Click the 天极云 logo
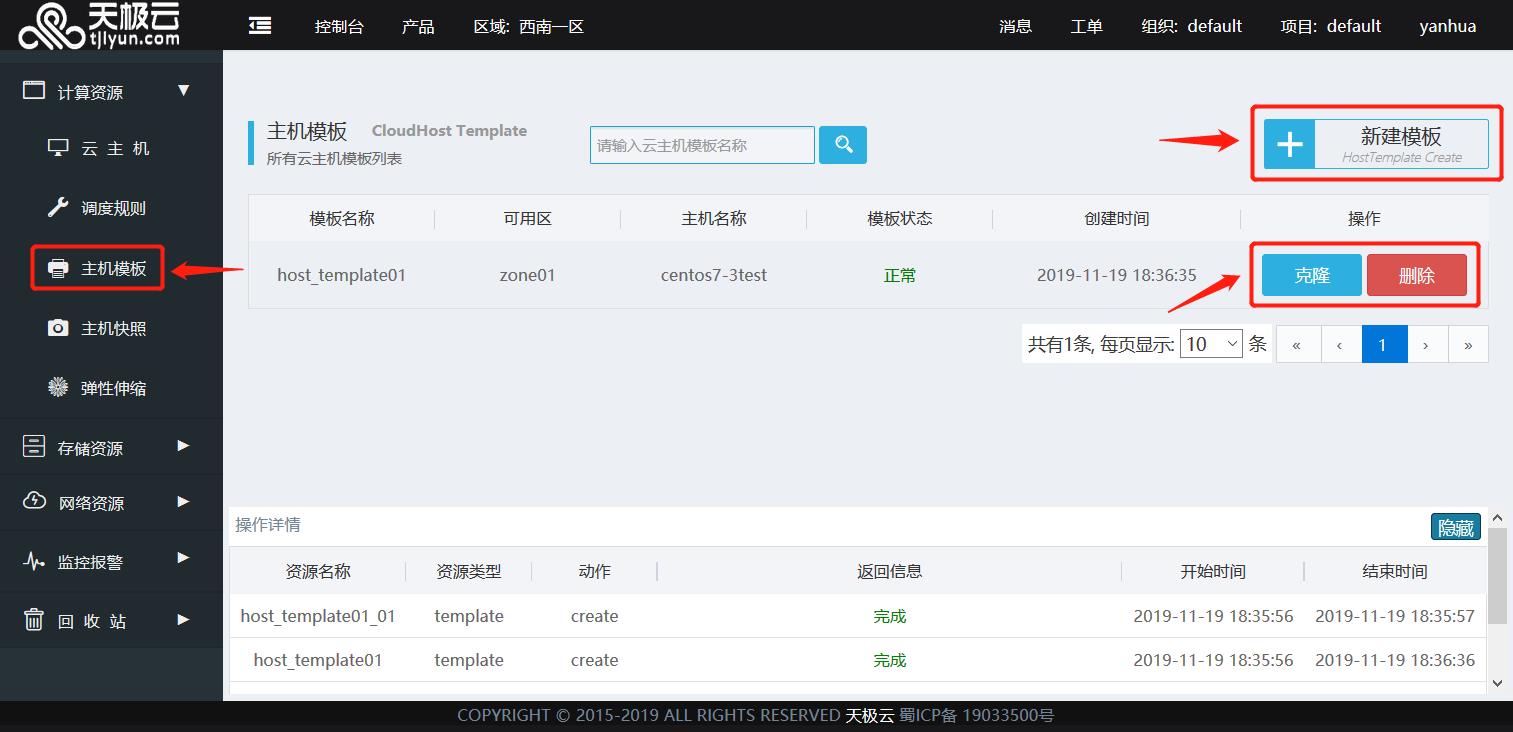The width and height of the screenshot is (1513, 732). tap(100, 25)
